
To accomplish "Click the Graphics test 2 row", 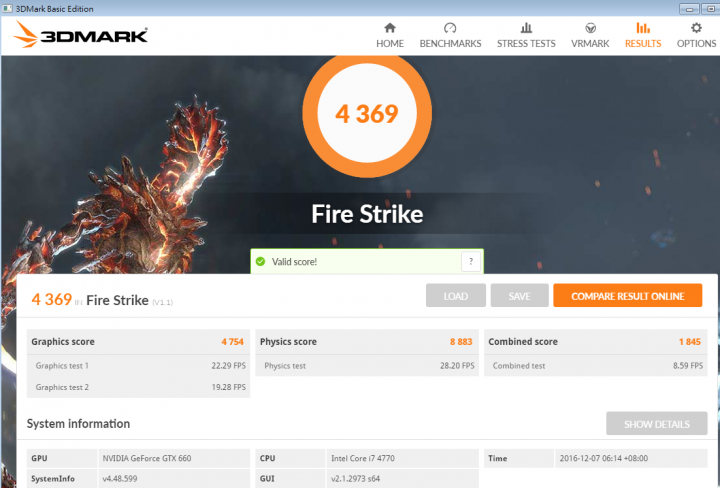I will (x=138, y=387).
